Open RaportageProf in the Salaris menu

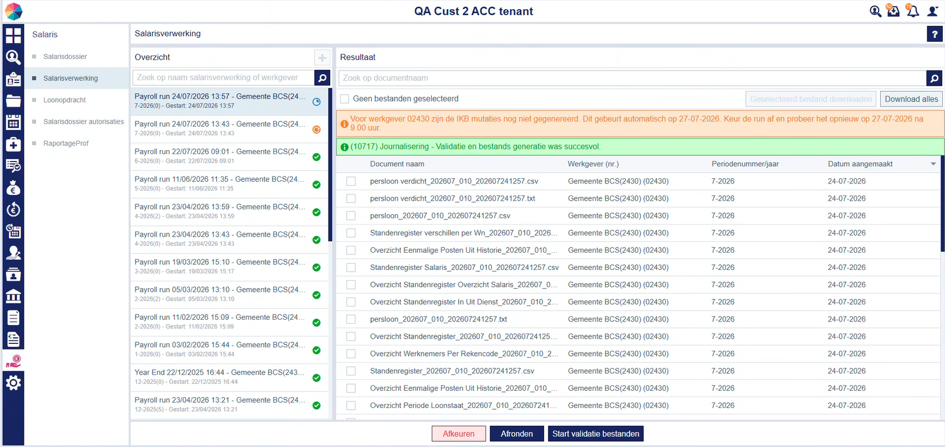(66, 143)
